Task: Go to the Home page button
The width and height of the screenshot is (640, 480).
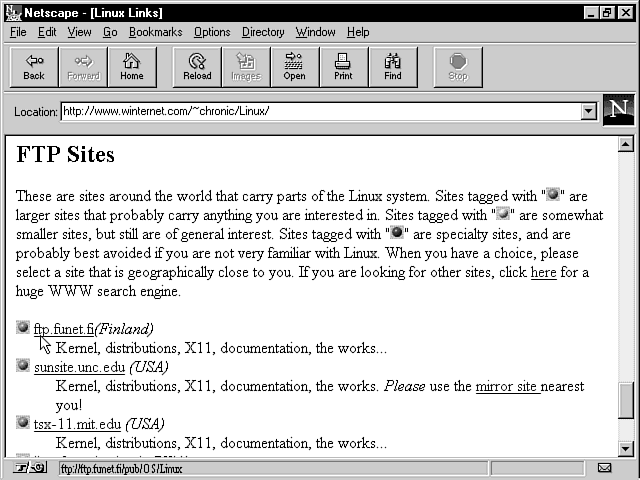Action: [132, 67]
